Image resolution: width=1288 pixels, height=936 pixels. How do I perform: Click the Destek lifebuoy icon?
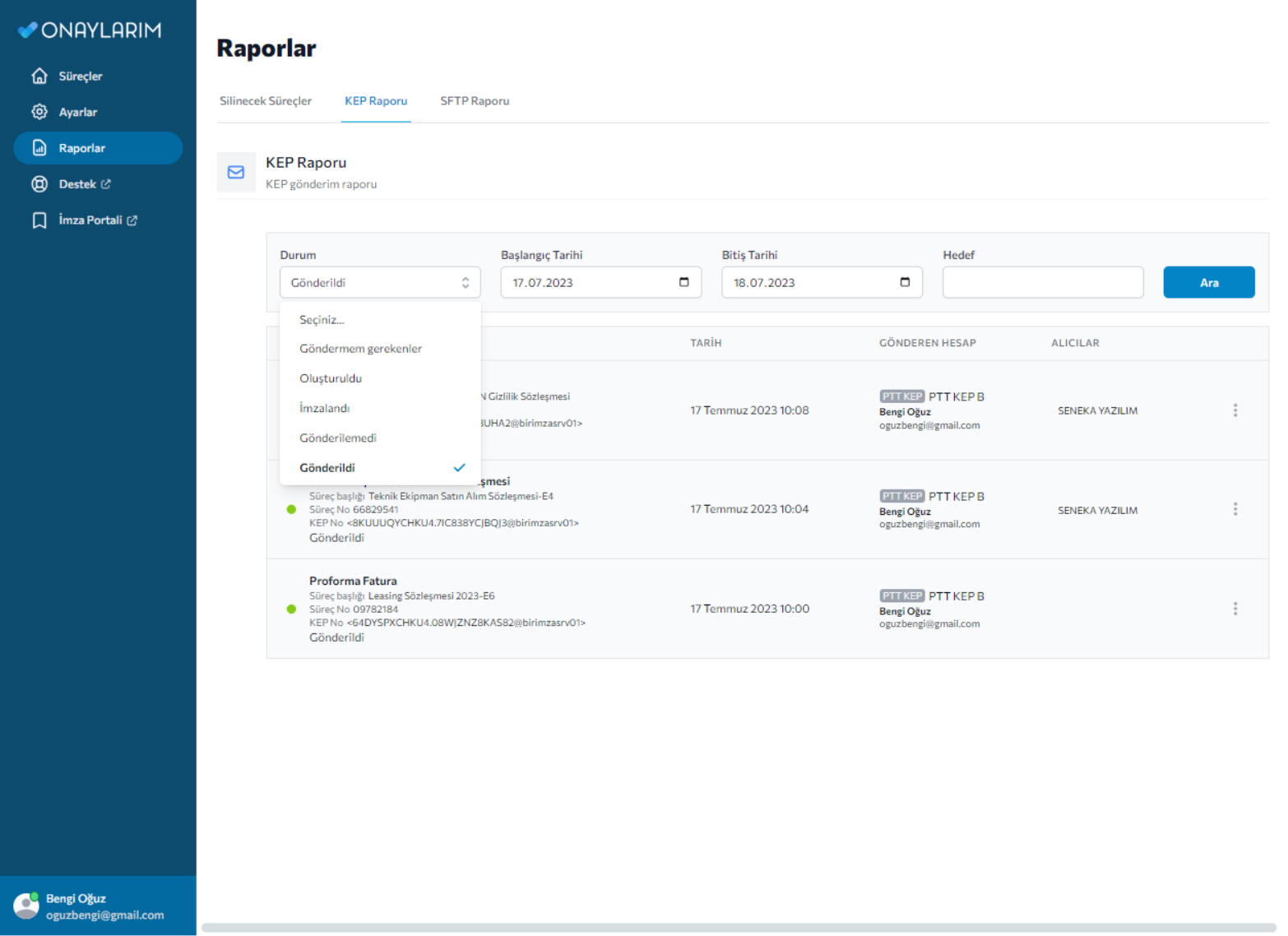(x=39, y=184)
